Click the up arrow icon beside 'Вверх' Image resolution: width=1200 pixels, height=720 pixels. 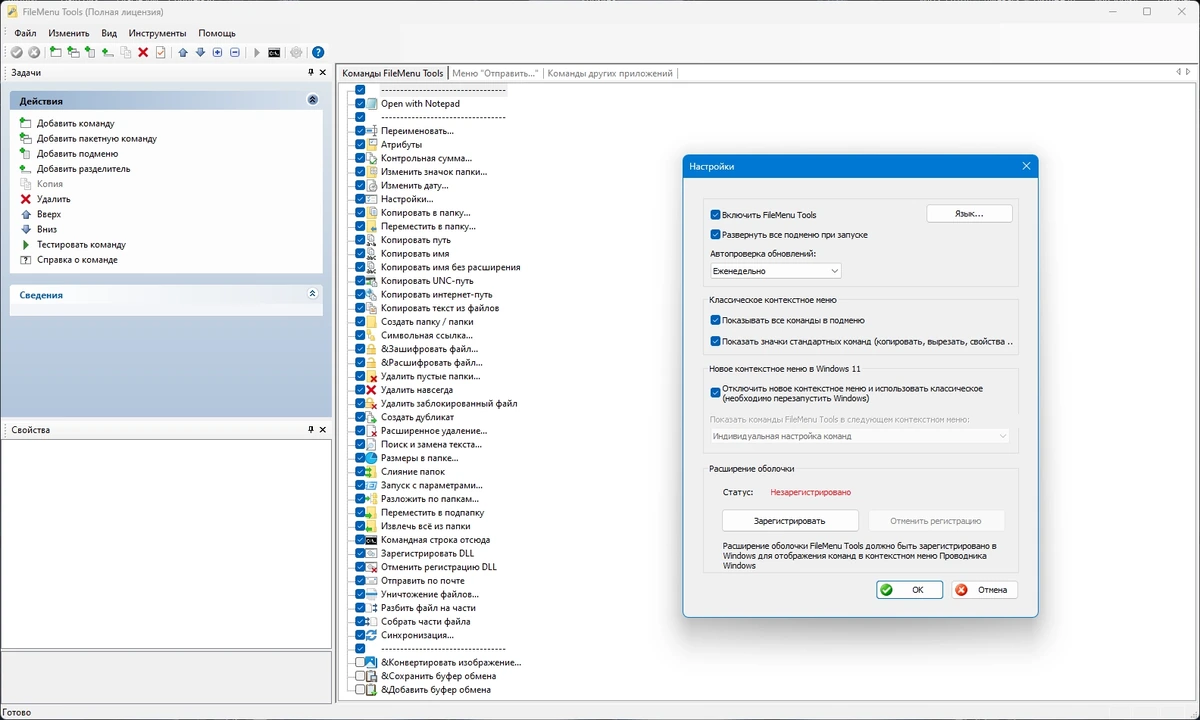(x=26, y=214)
